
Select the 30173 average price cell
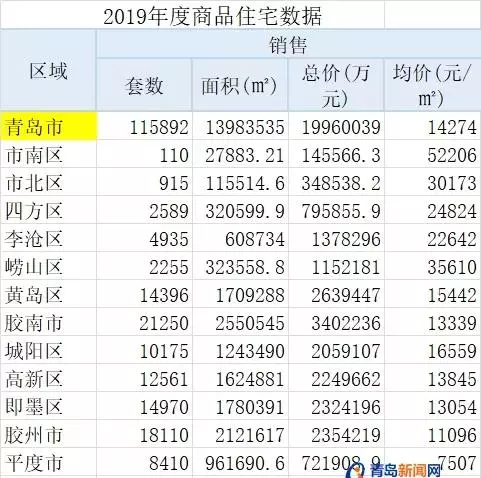[x=433, y=182]
